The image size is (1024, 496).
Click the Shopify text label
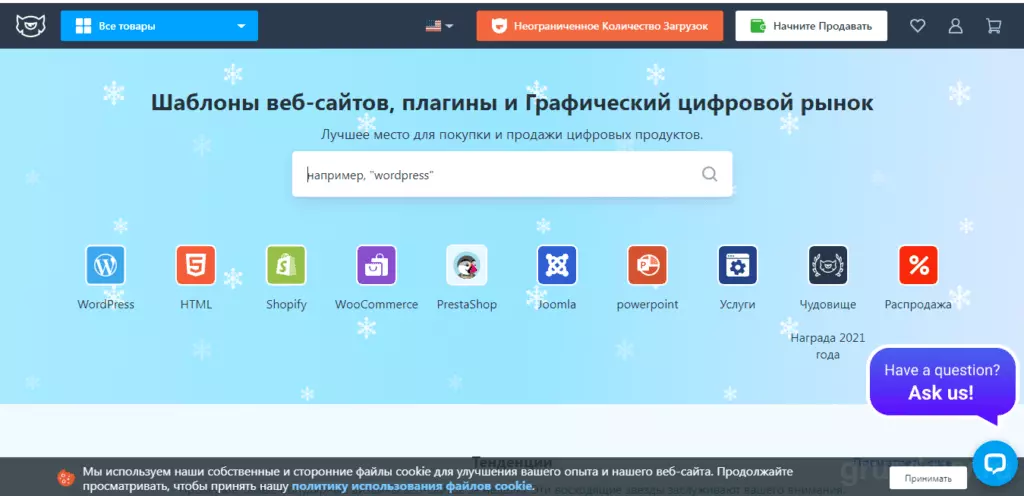pos(286,305)
